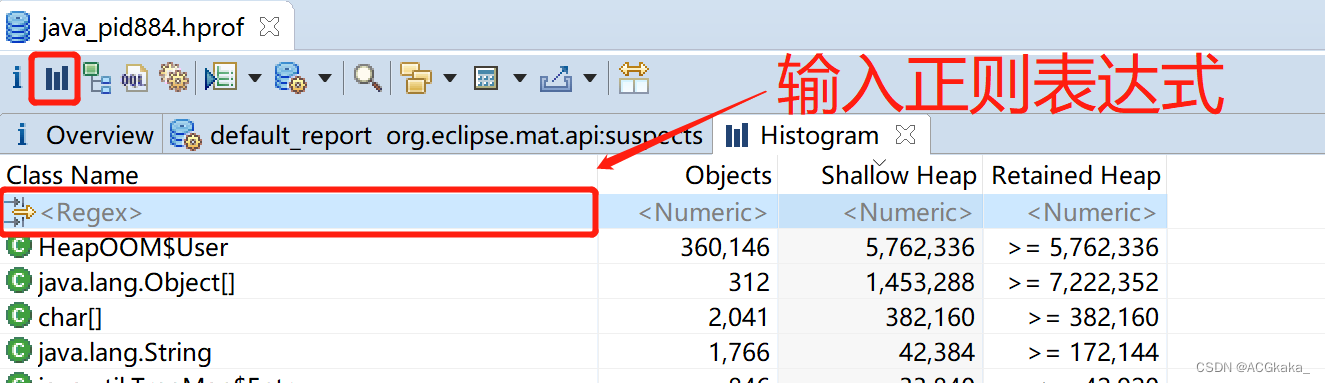Select the Histogram tab
1325x383 pixels.
[820, 135]
